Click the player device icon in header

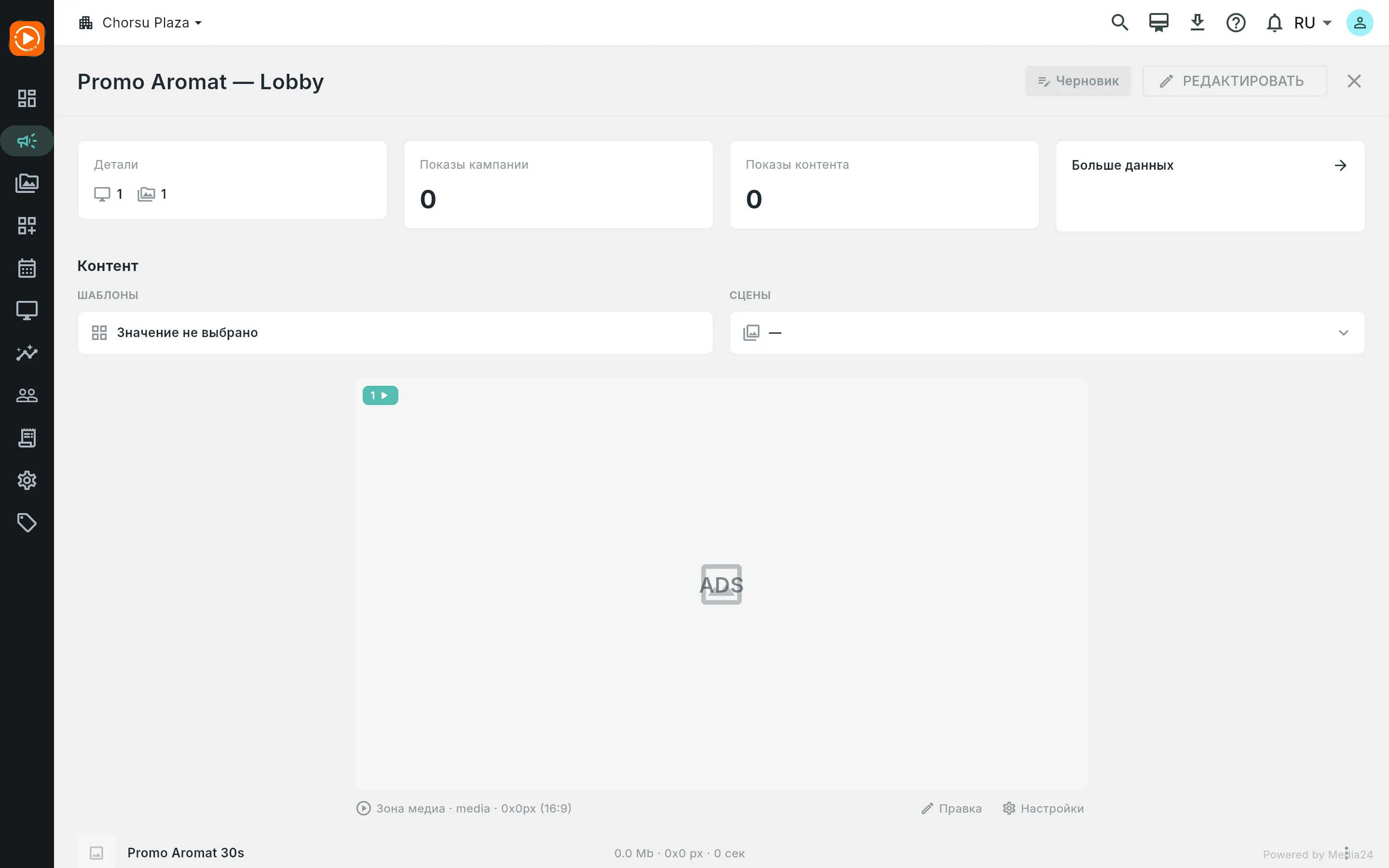coord(1158,22)
